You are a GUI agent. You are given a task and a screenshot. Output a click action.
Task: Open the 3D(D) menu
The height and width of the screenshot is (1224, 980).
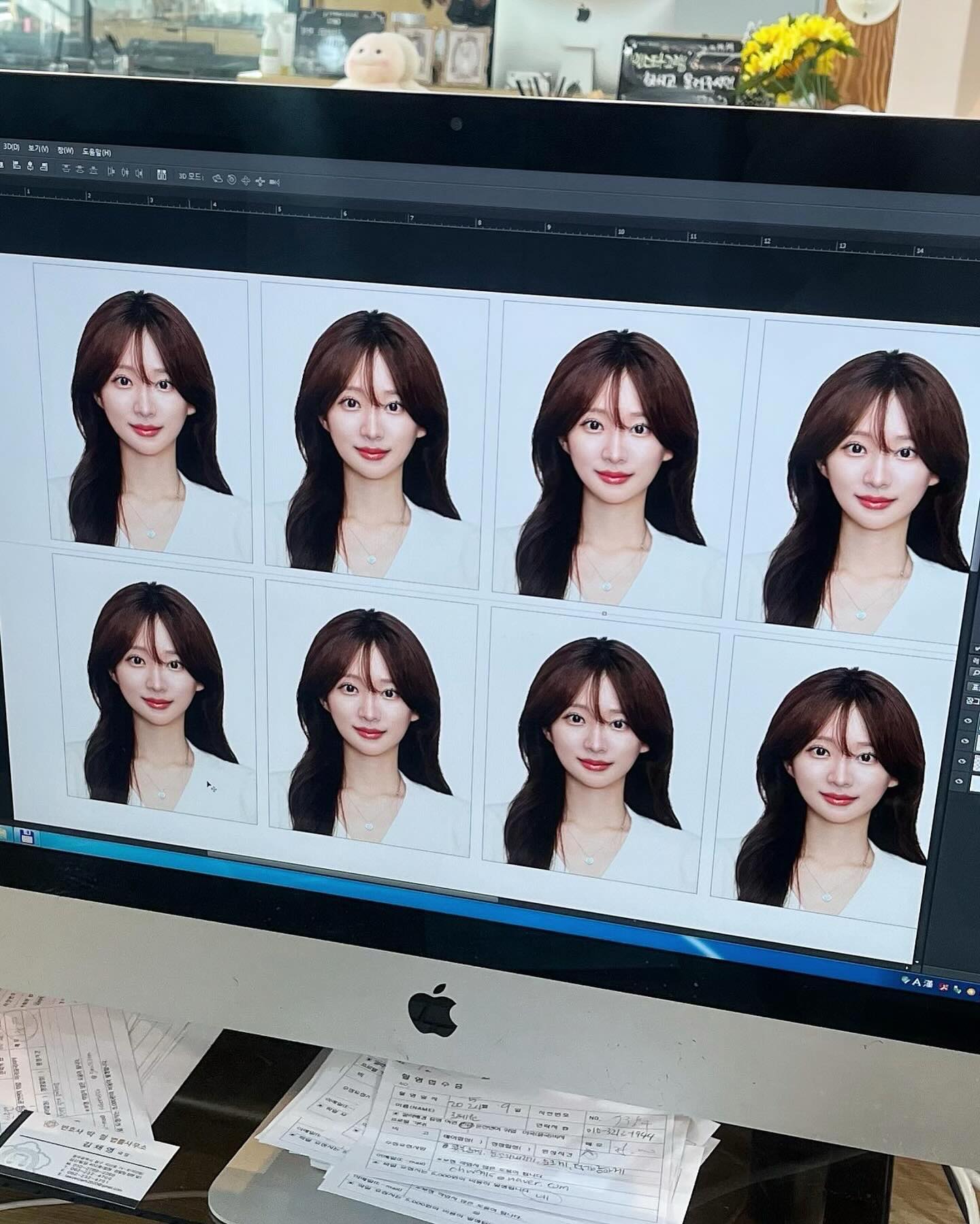click(12, 147)
